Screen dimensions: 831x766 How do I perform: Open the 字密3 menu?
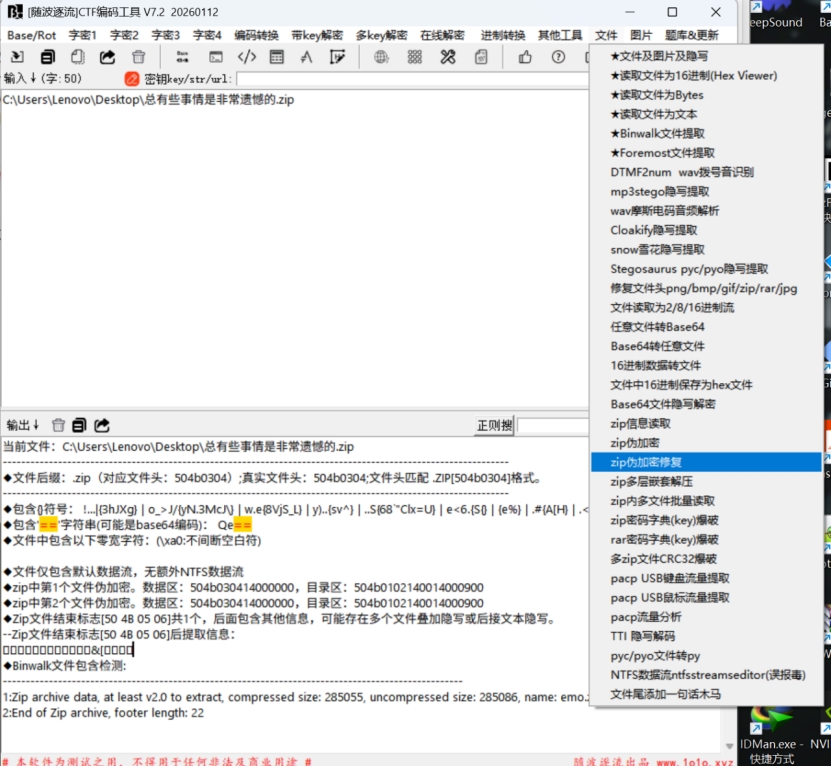[165, 35]
